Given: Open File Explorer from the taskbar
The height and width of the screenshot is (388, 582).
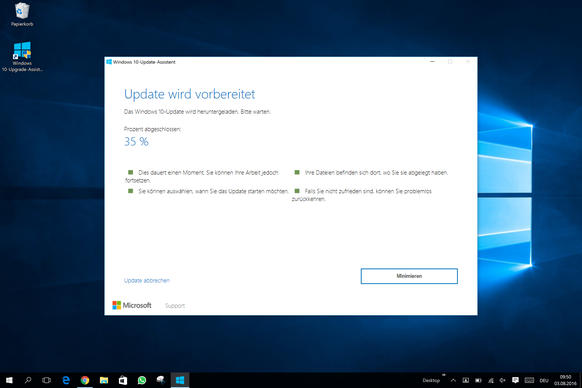Looking at the screenshot, I should (x=104, y=380).
